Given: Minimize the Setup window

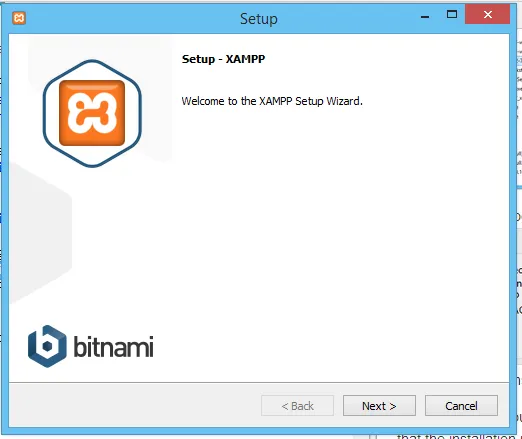Looking at the screenshot, I should [x=425, y=17].
